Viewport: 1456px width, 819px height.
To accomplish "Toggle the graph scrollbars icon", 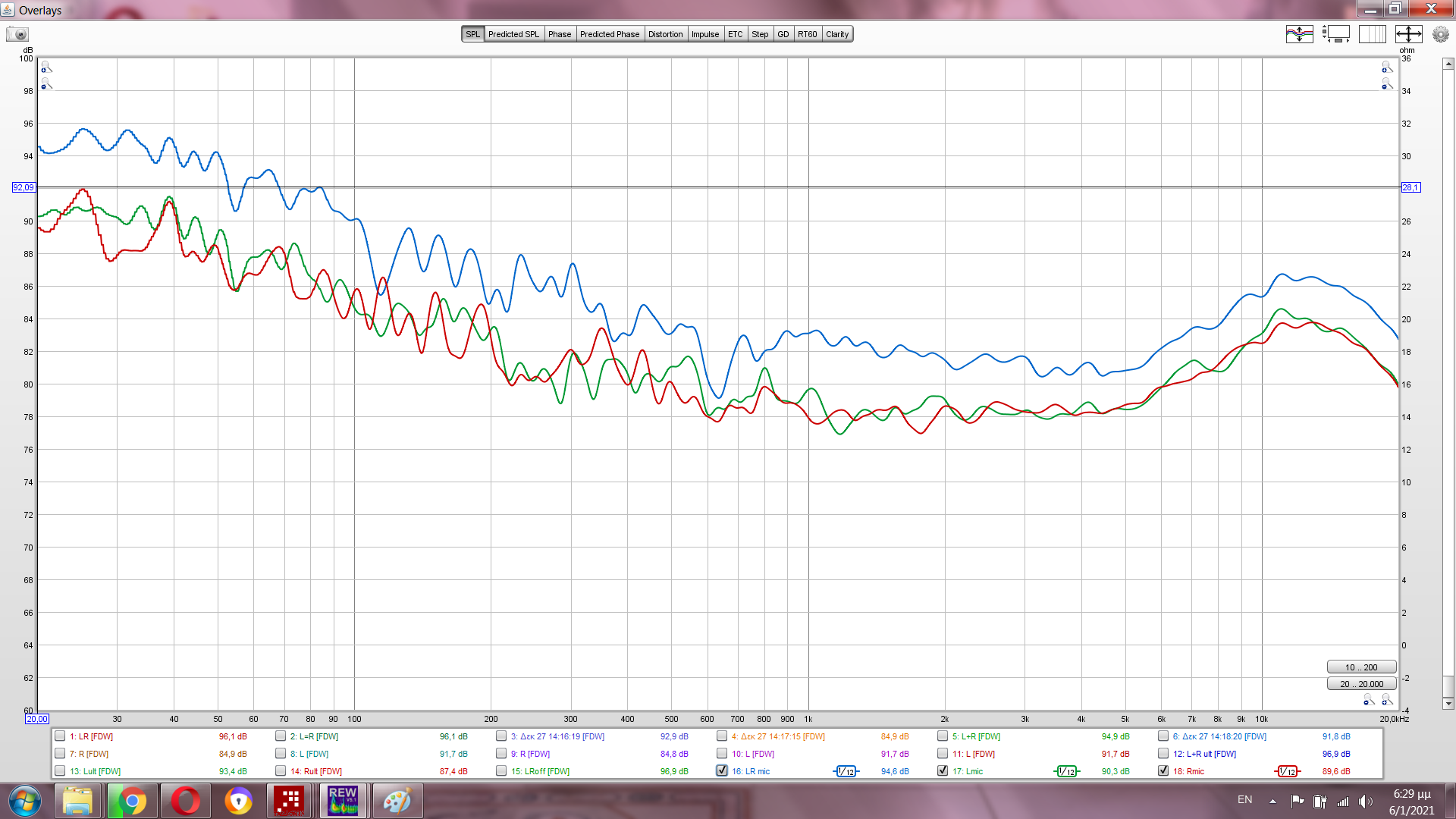I will pyautogui.click(x=1336, y=34).
